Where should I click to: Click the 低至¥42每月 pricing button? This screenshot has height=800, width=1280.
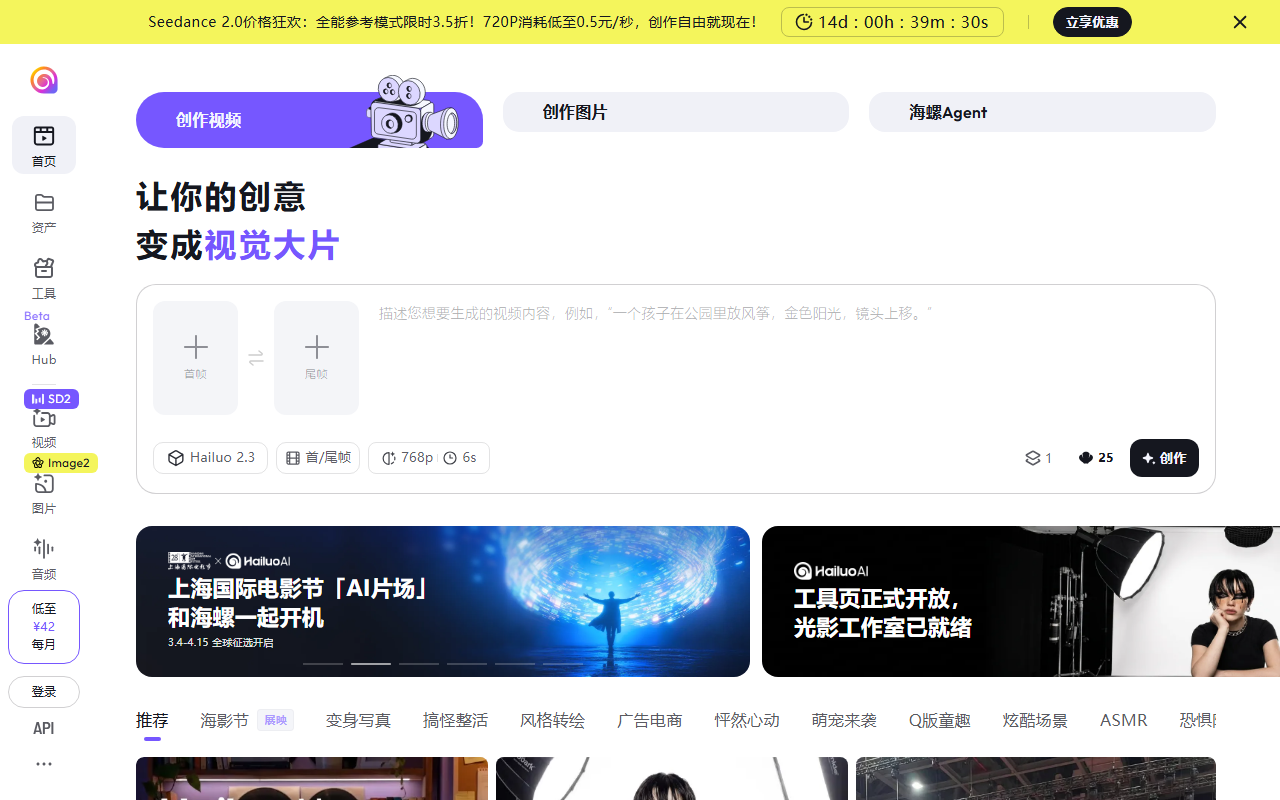pos(44,627)
